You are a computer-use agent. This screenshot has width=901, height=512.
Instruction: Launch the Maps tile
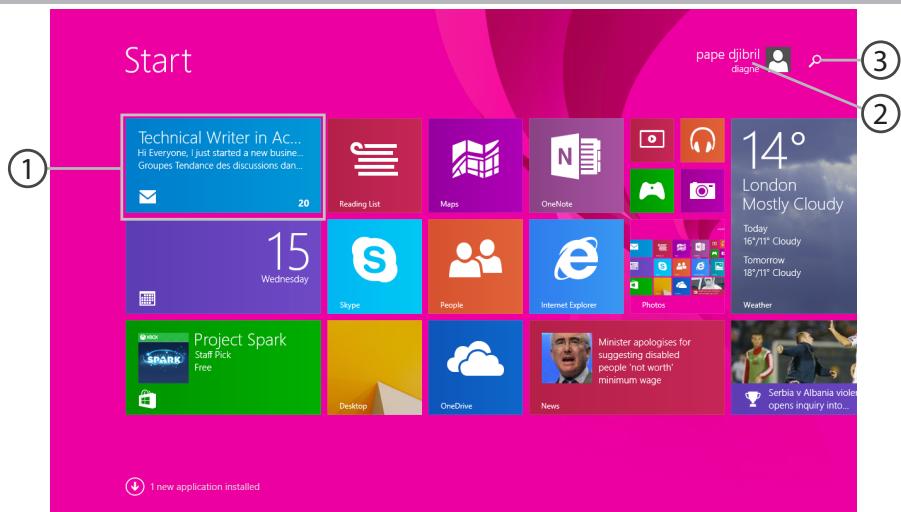pyautogui.click(x=475, y=165)
